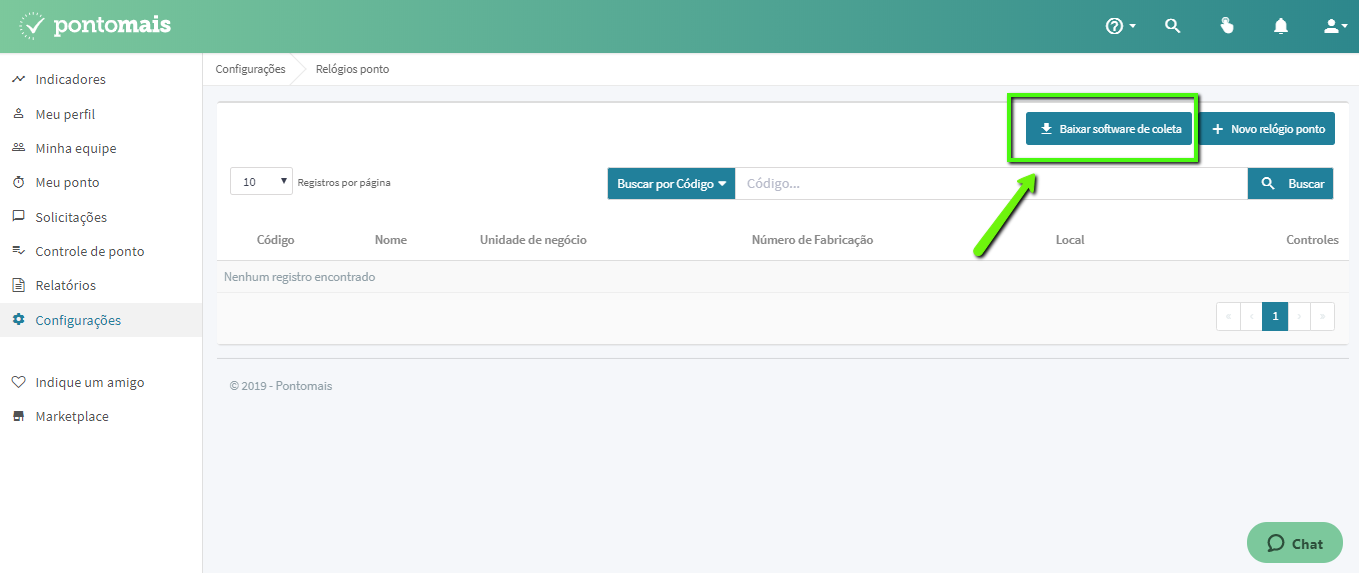Screen dimensions: 1359x573
Task: Go to Solicitações
Action: point(71,217)
